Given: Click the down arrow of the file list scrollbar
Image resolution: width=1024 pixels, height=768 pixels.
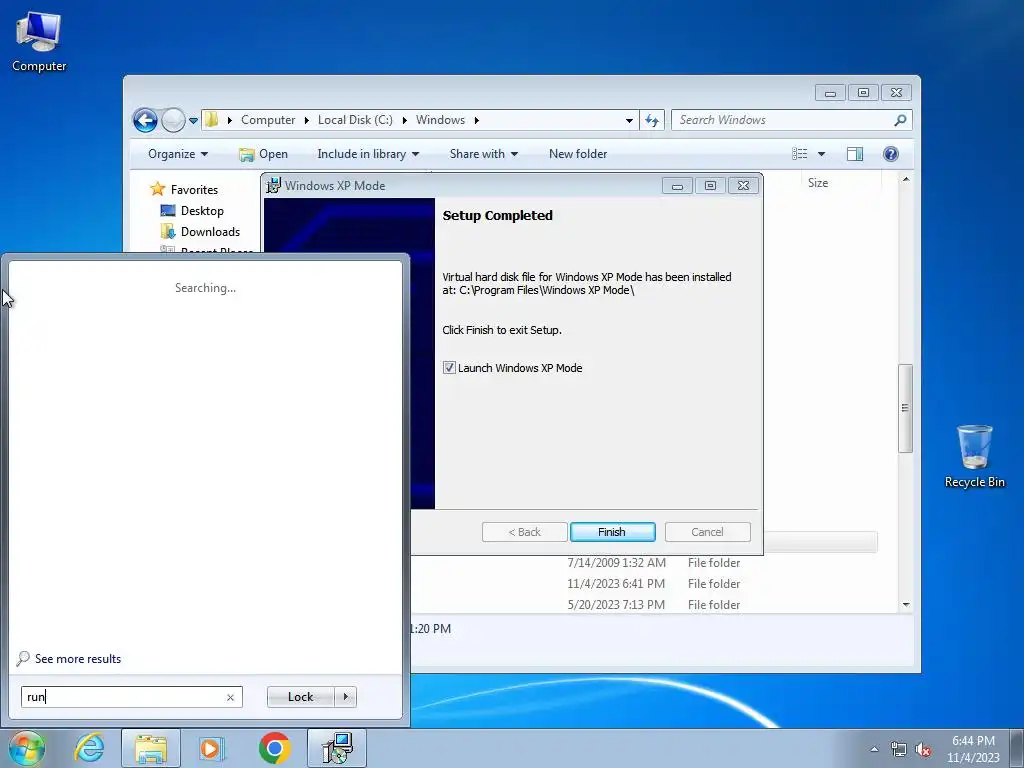Looking at the screenshot, I should (906, 605).
